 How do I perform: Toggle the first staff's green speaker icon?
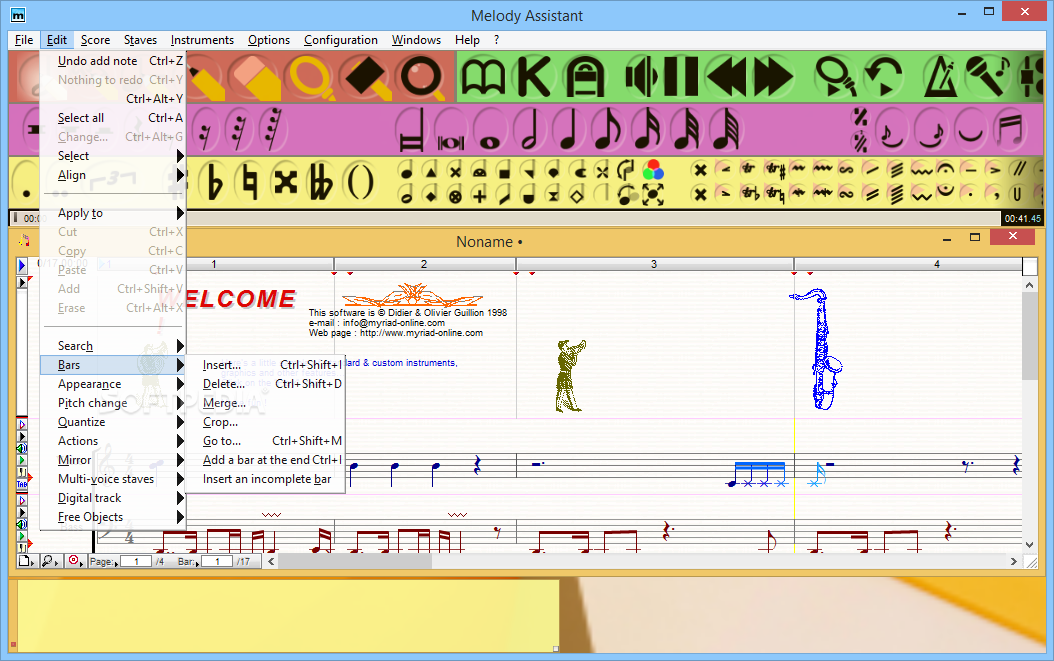click(22, 449)
